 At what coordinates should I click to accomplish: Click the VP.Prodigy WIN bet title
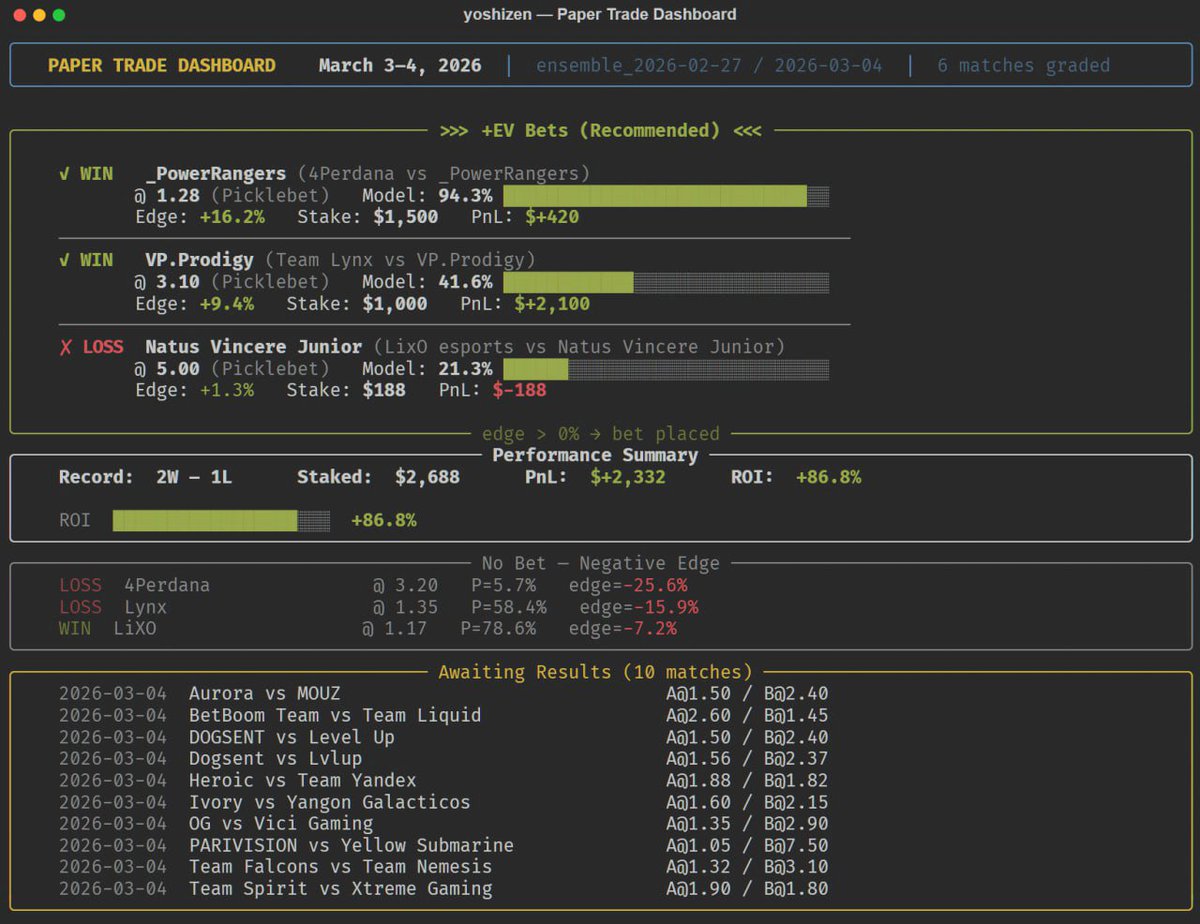[x=199, y=260]
